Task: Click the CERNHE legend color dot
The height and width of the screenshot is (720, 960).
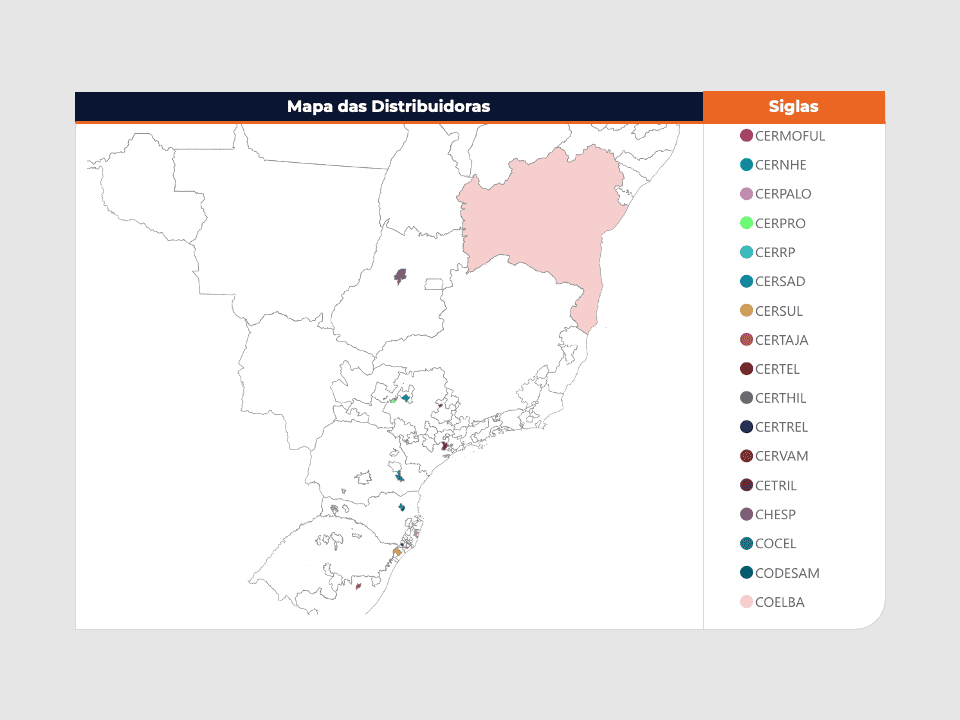Action: pyautogui.click(x=746, y=165)
